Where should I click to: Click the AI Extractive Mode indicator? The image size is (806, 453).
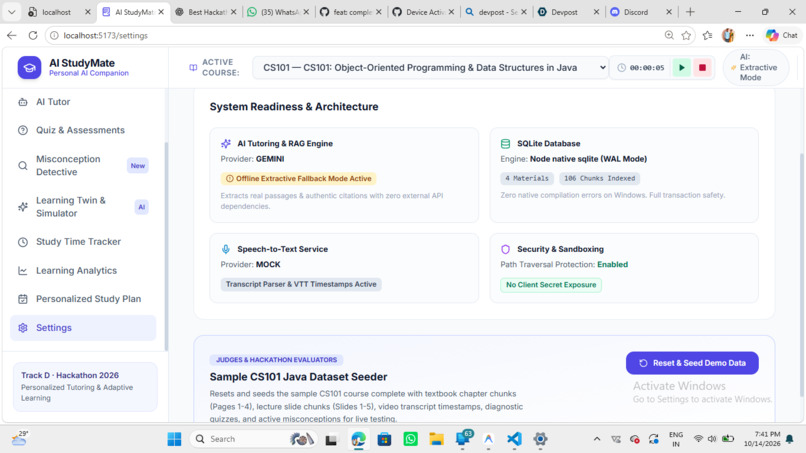pyautogui.click(x=756, y=67)
